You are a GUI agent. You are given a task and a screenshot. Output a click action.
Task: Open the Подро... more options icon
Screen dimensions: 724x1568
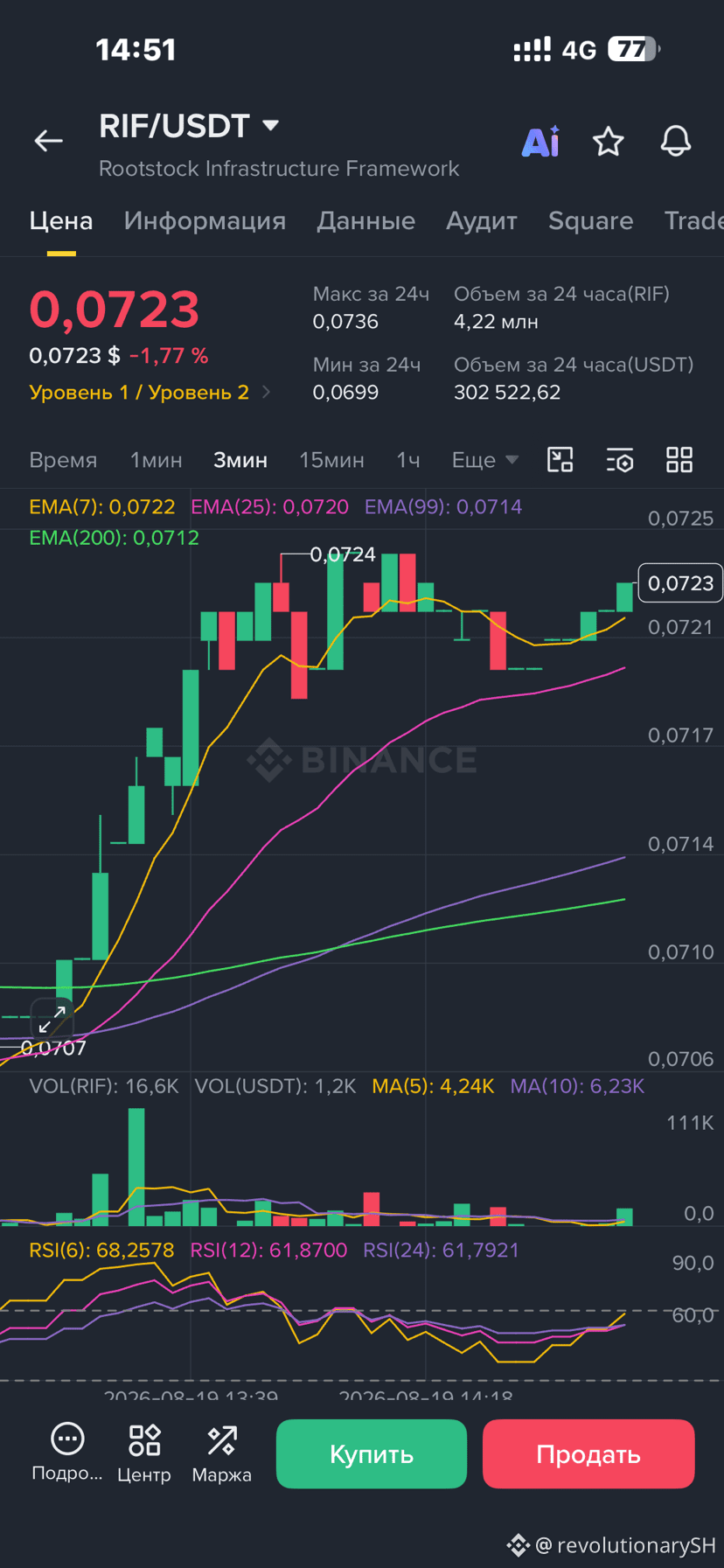point(67,1453)
